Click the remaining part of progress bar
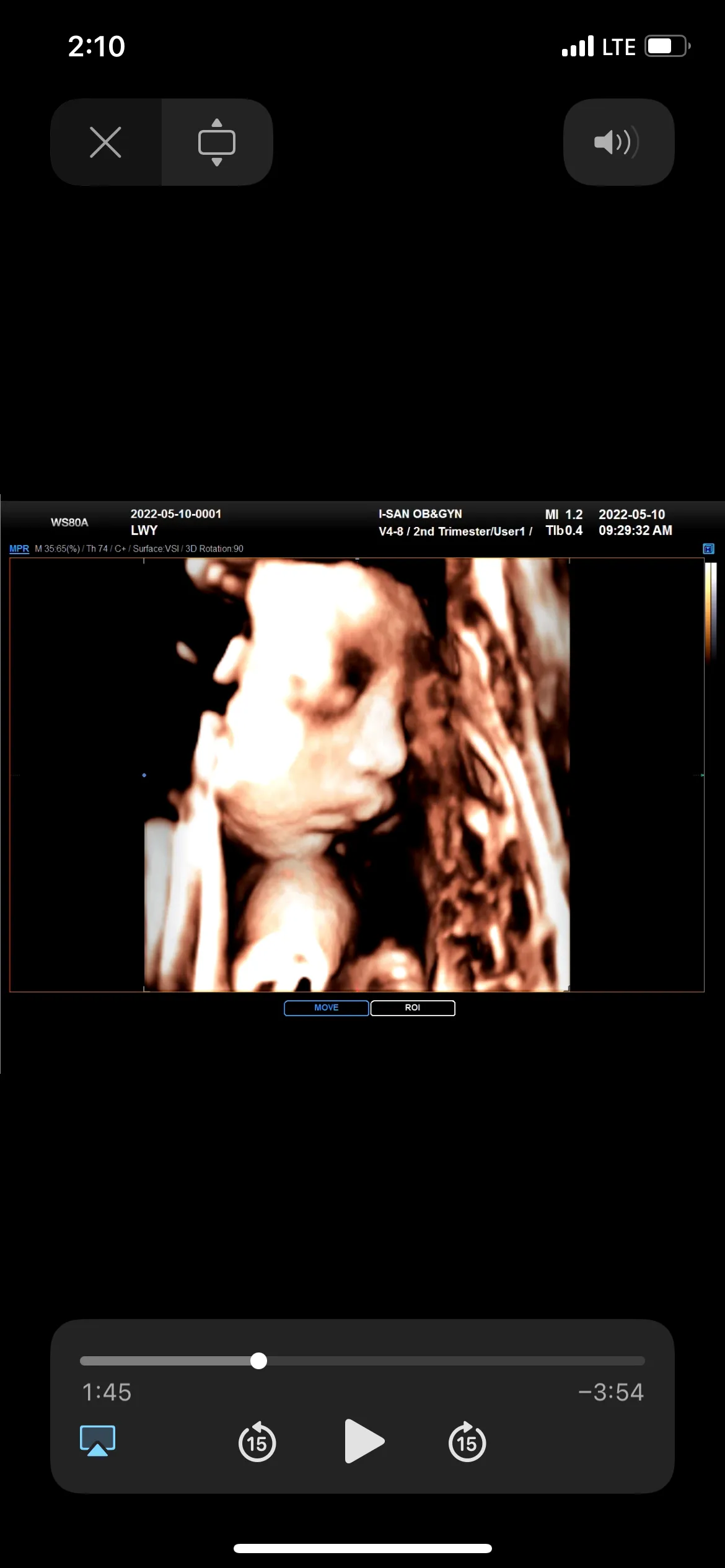This screenshot has height=1568, width=725. (456, 1361)
